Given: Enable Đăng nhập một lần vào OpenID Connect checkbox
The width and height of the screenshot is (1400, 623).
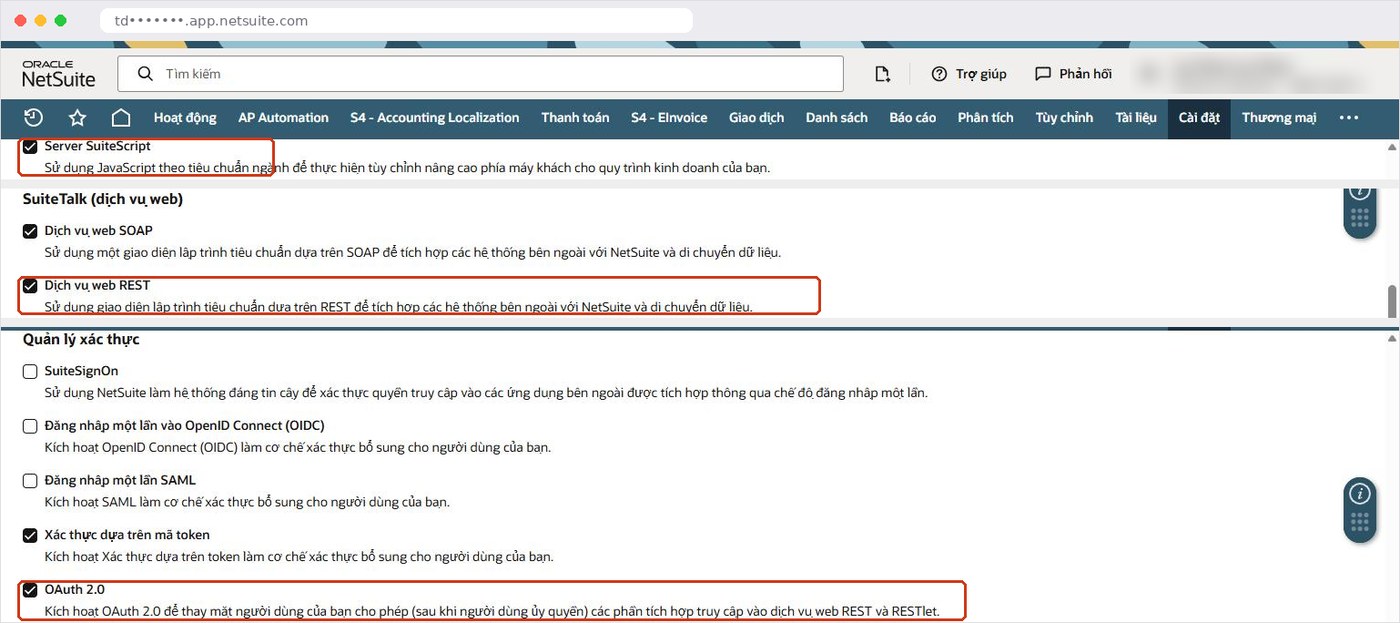Looking at the screenshot, I should tap(30, 426).
